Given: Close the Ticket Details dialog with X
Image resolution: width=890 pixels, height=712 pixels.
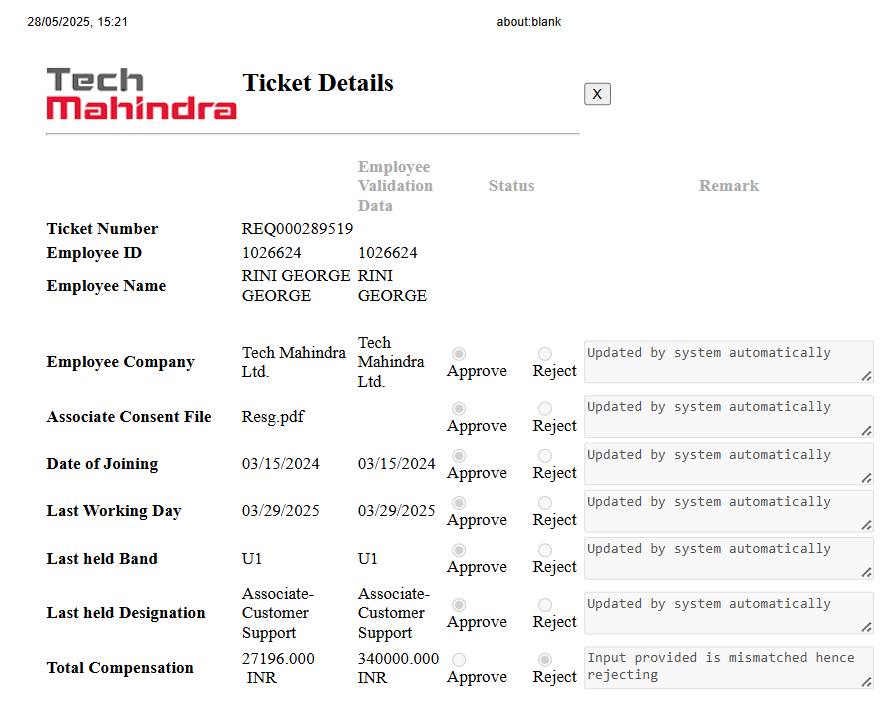Looking at the screenshot, I should pos(597,94).
